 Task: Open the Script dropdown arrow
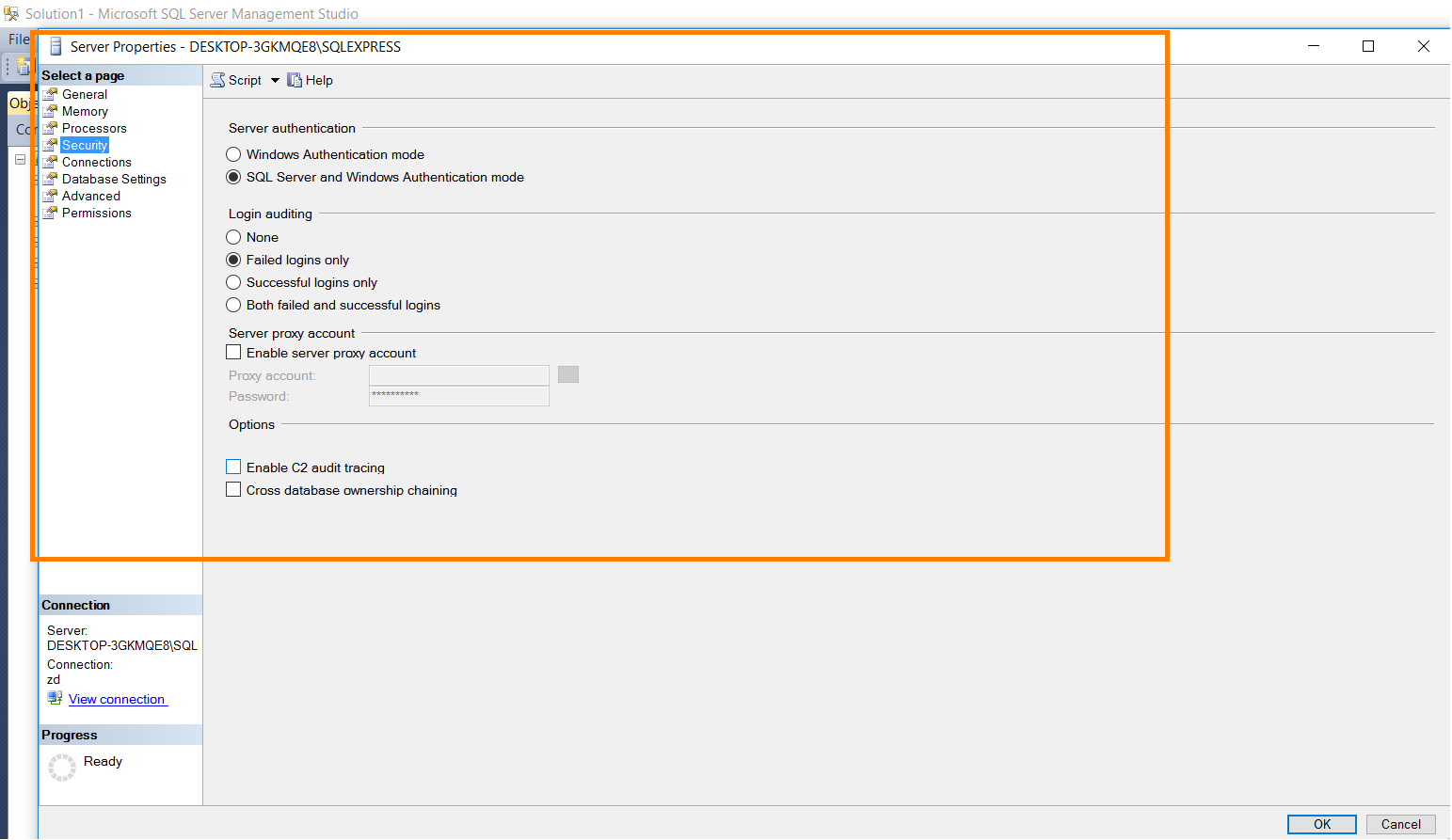275,80
